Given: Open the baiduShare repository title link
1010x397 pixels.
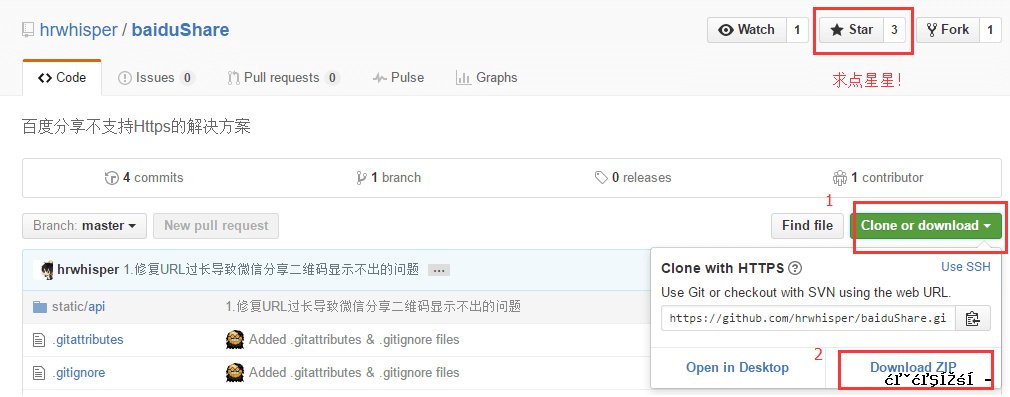Looking at the screenshot, I should [180, 30].
